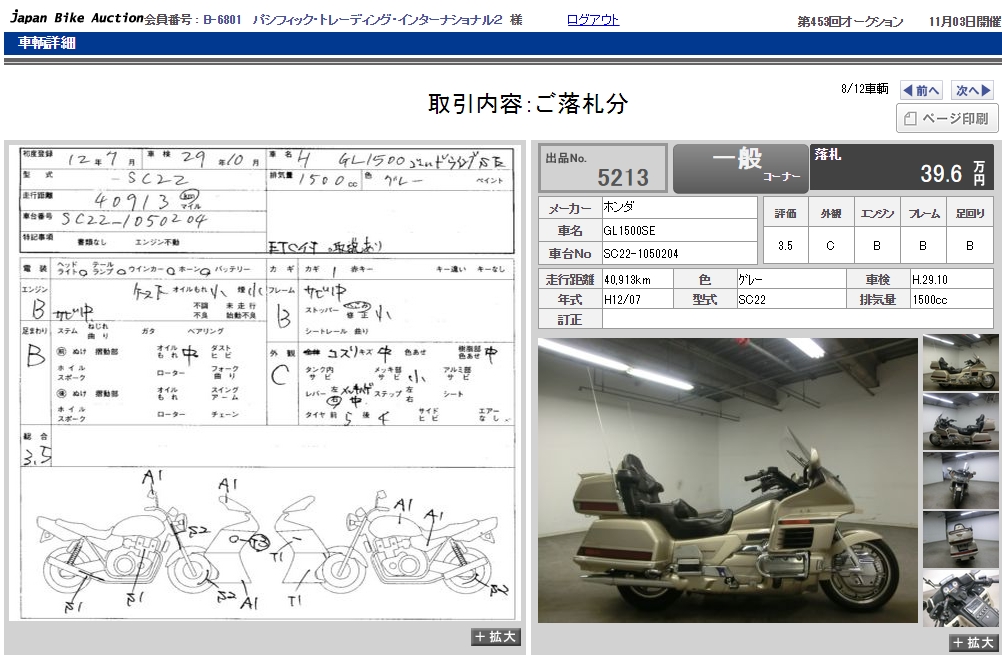
Task: Click the Japan Bike Auction logo
Action: tap(75, 19)
